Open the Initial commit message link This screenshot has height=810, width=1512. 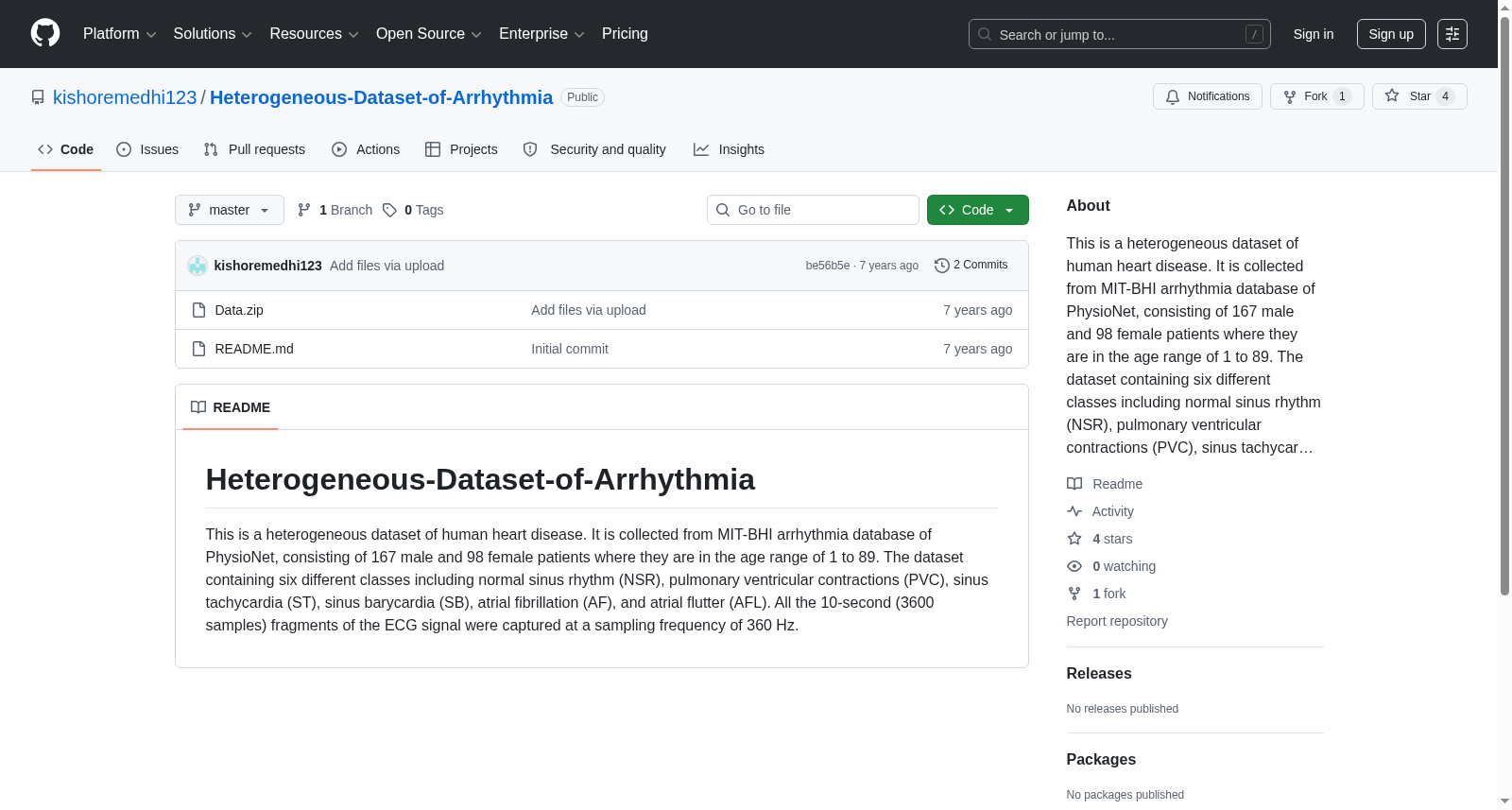tap(570, 349)
